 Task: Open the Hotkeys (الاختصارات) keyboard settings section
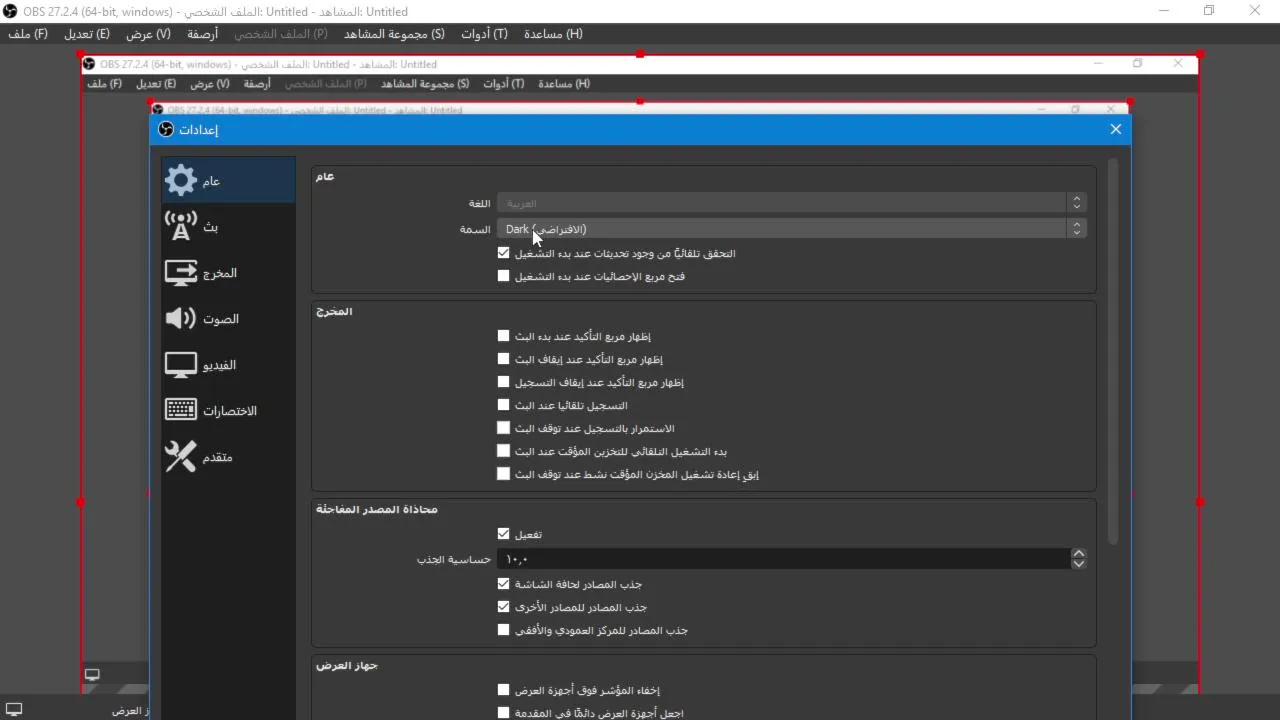pos(229,411)
